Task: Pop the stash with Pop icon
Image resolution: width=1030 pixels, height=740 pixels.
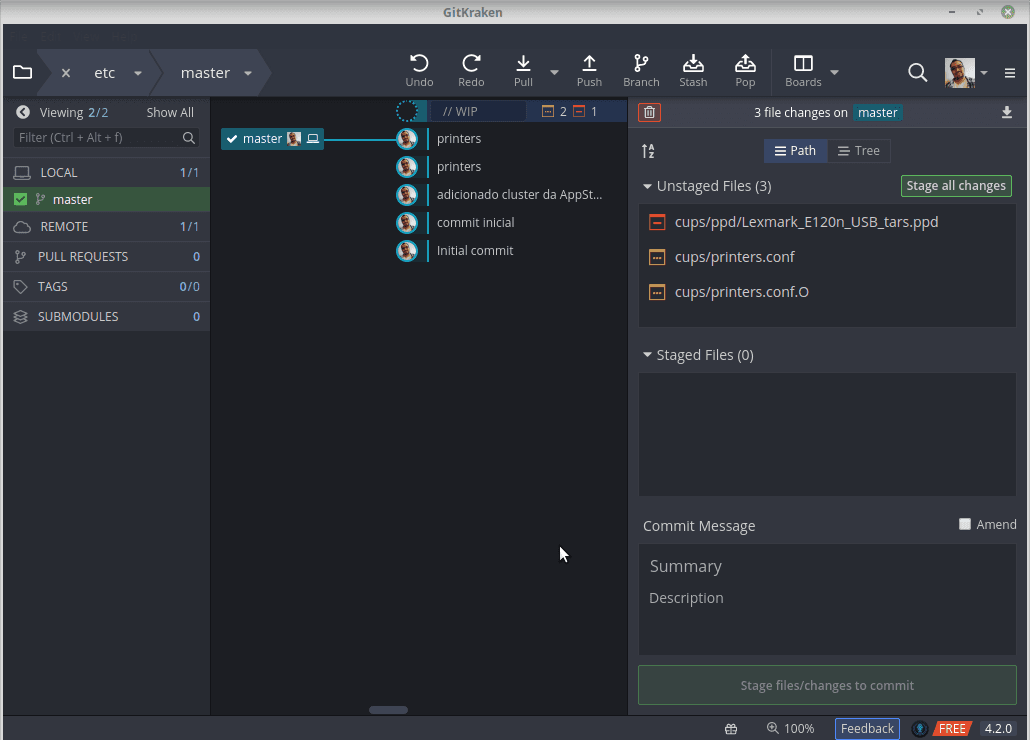Action: click(745, 64)
